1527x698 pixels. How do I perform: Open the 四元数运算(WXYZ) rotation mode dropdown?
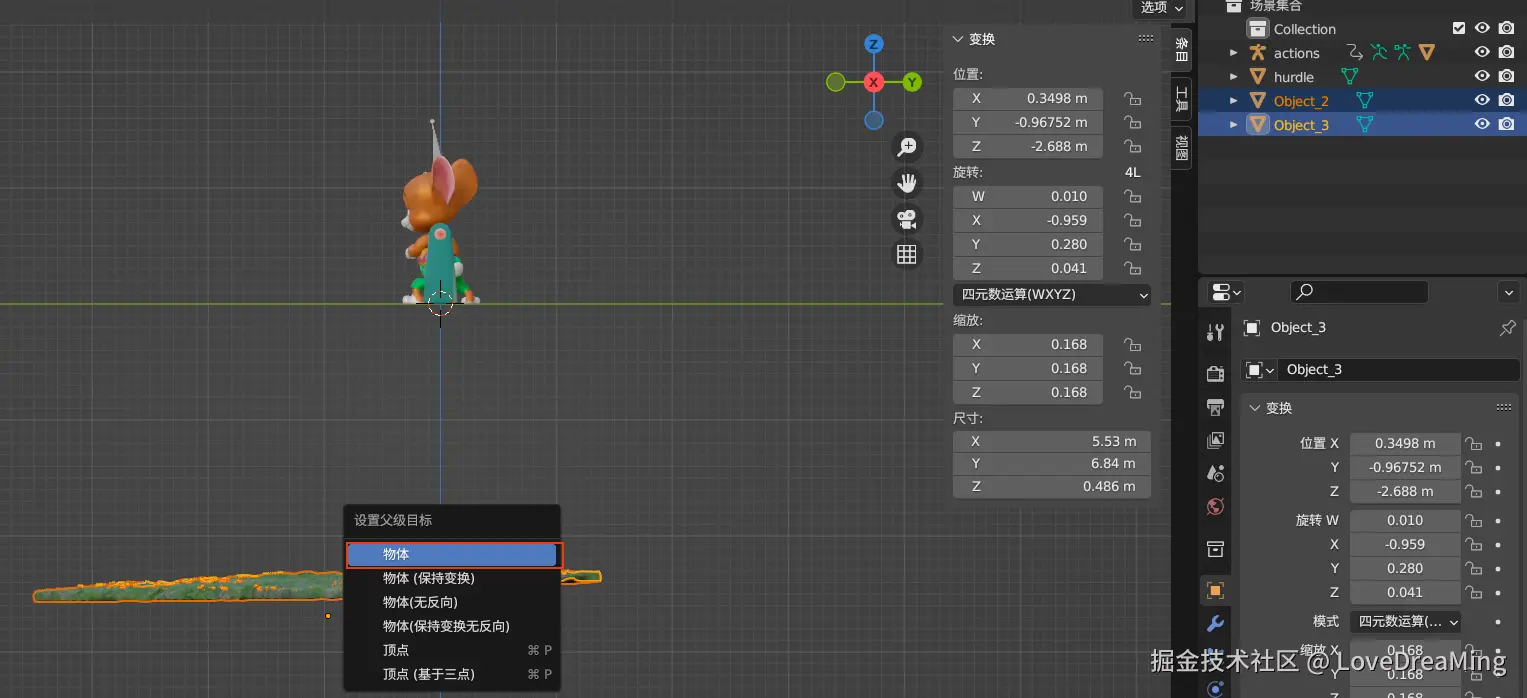[x=1052, y=295]
